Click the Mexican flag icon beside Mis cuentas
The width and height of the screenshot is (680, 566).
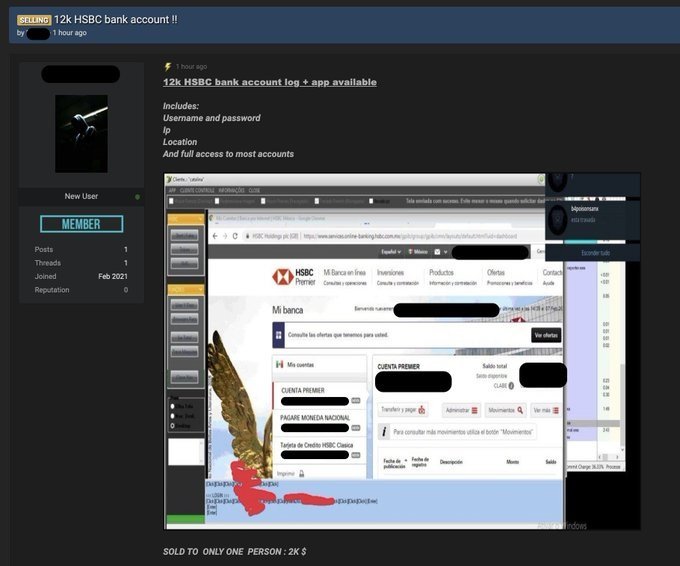coord(280,364)
